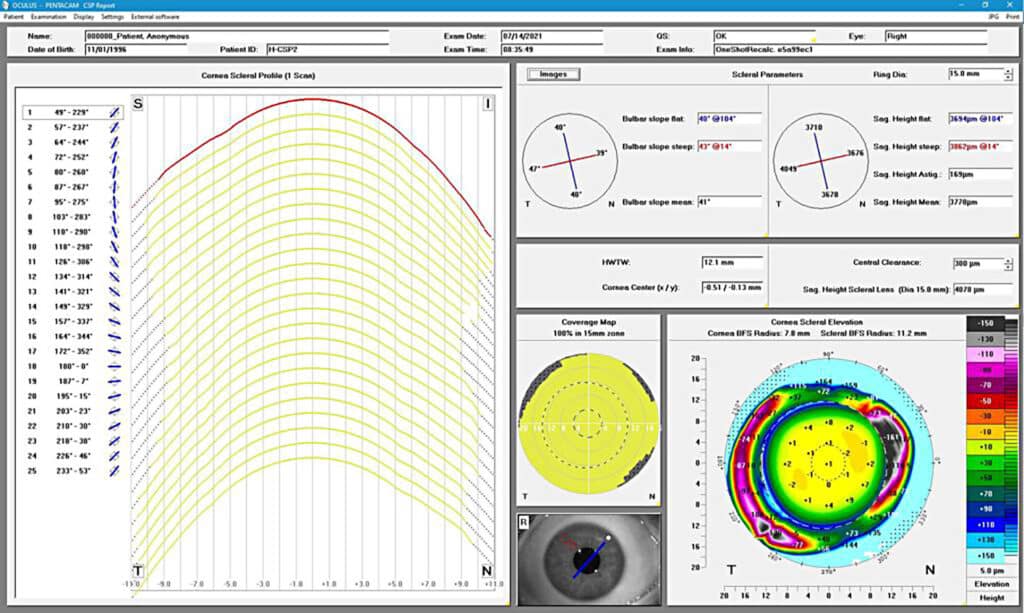The width and height of the screenshot is (1024, 613).
Task: Choose scan row 19 labeled 187°-7°
Action: 73,381
